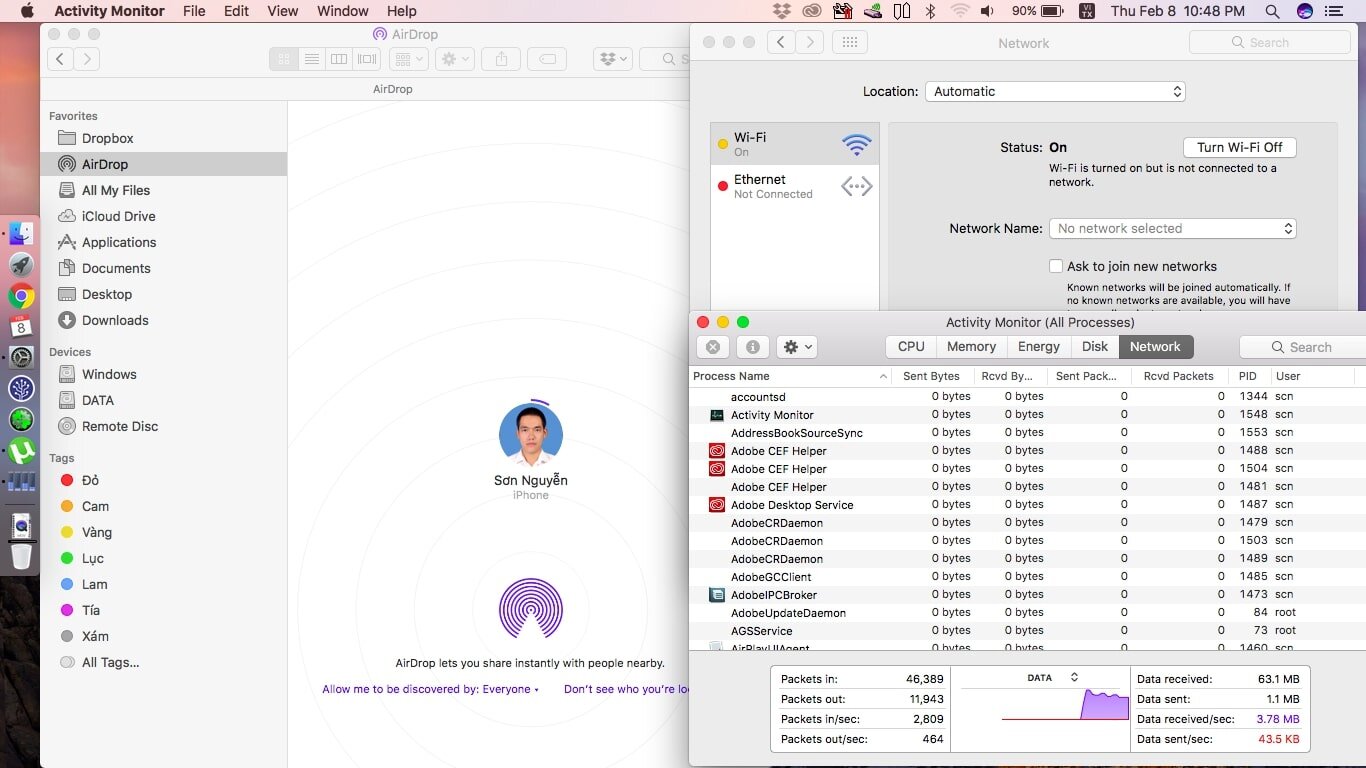Click the Finder Share button
This screenshot has width=1366, height=768.
[501, 59]
